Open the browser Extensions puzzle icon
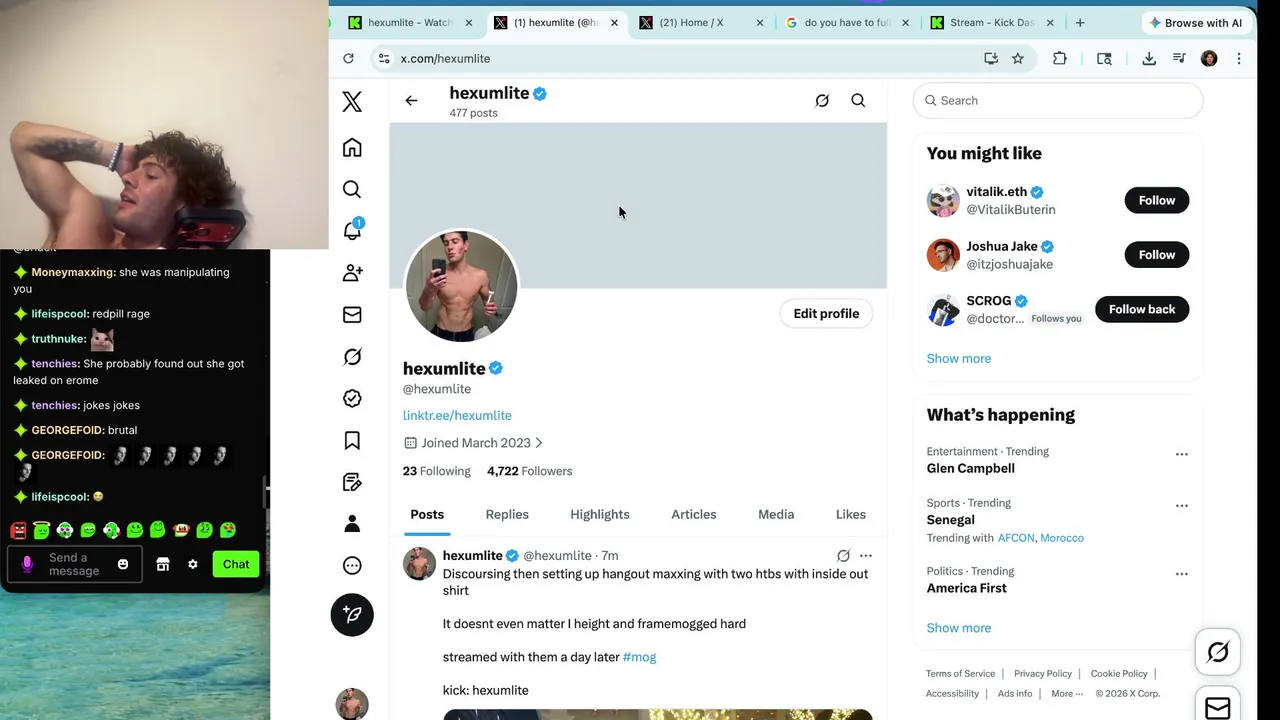The height and width of the screenshot is (720, 1280). tap(1060, 59)
